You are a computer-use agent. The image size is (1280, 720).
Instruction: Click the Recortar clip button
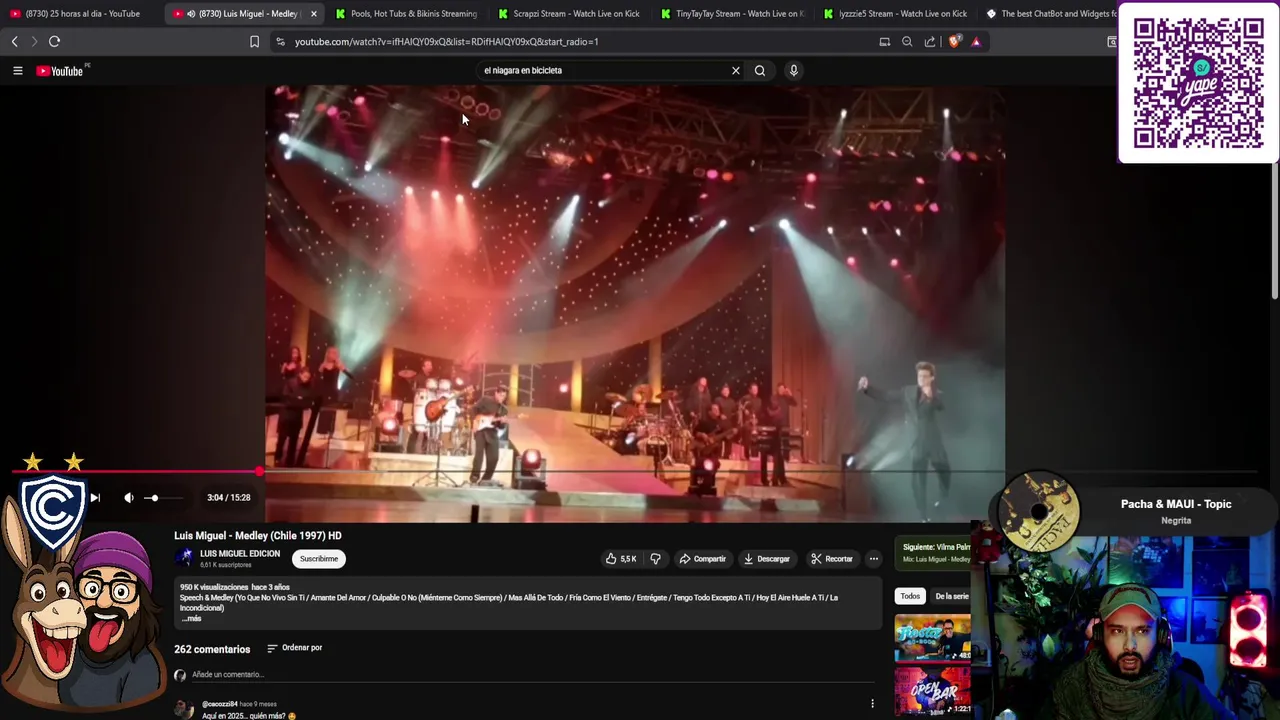point(832,559)
